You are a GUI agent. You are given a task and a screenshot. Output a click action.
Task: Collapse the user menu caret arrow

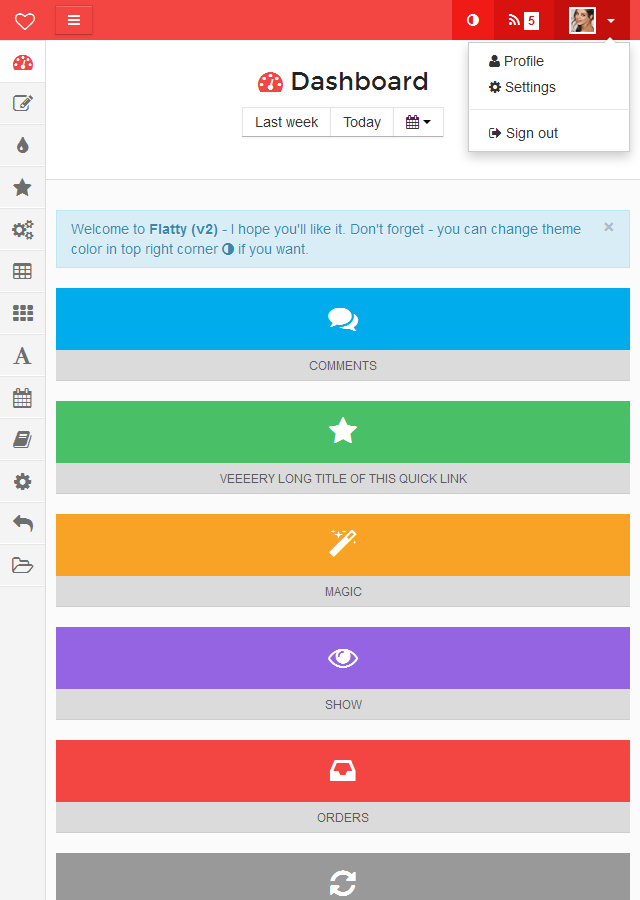611,21
